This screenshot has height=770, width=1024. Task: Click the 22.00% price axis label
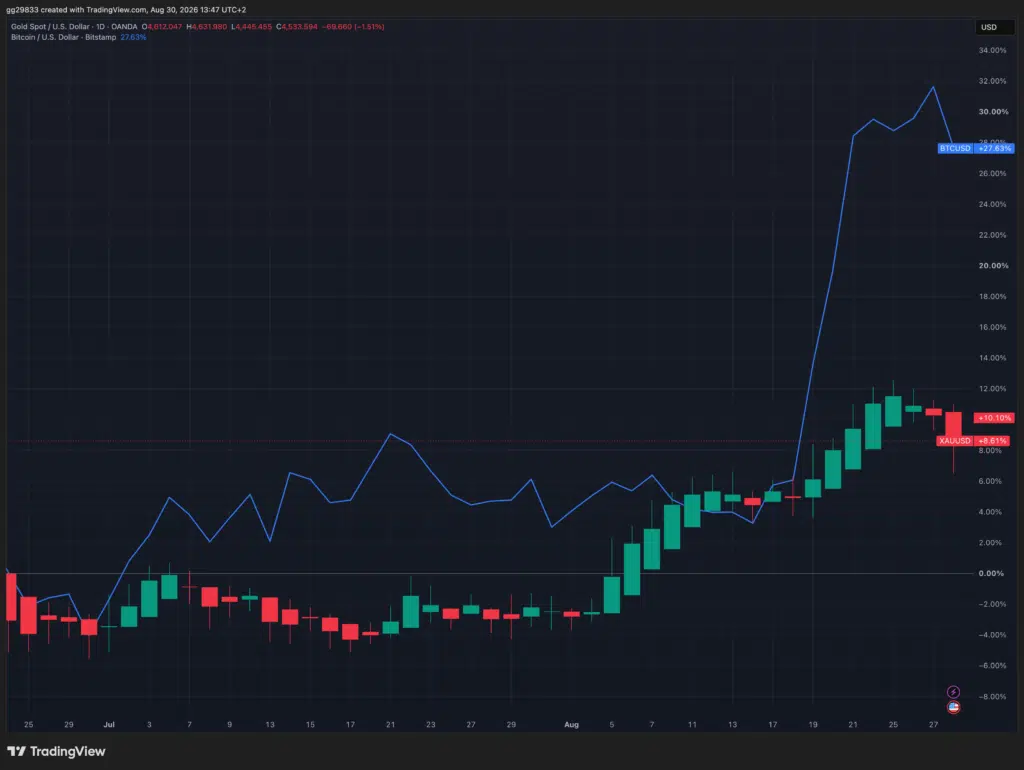pos(992,234)
